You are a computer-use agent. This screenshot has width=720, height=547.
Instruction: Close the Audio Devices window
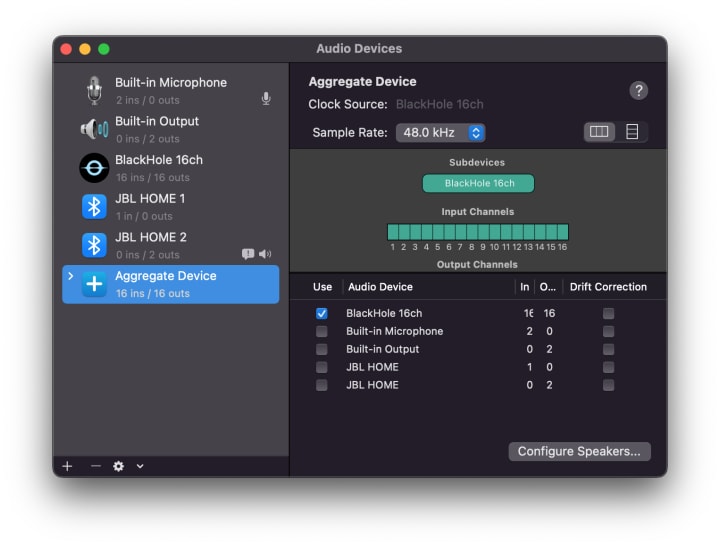(x=66, y=49)
